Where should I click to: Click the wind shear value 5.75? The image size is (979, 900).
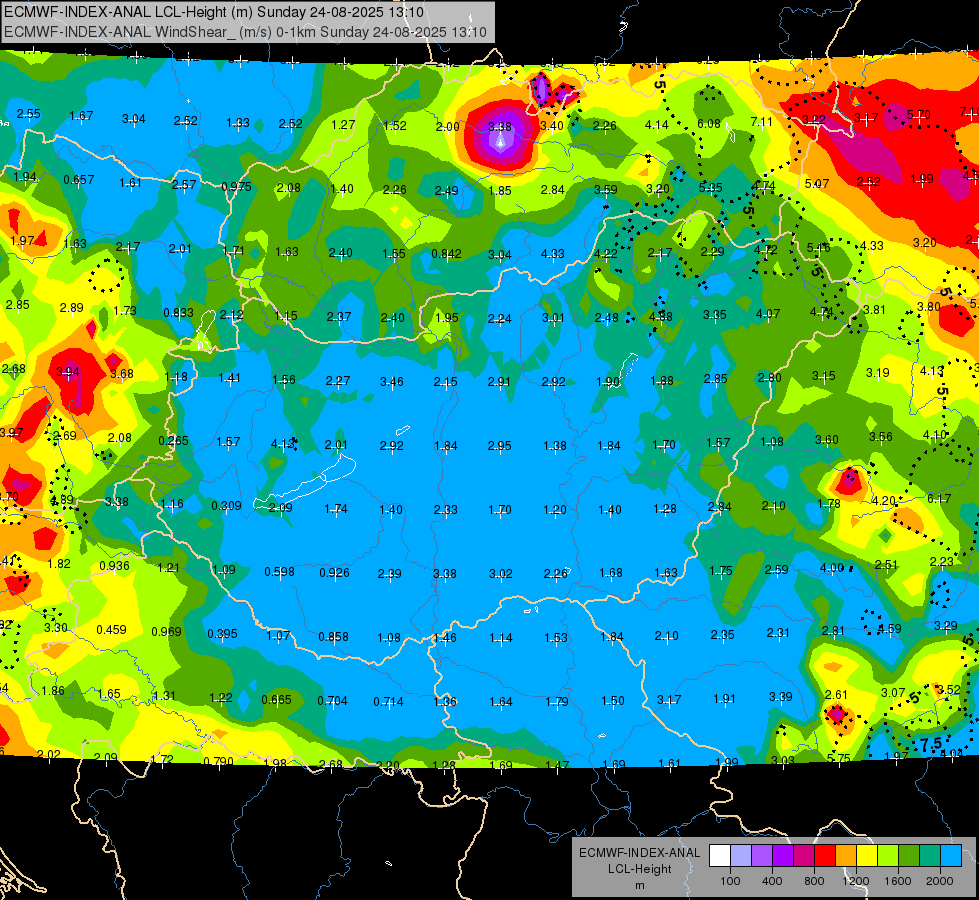tap(839, 758)
